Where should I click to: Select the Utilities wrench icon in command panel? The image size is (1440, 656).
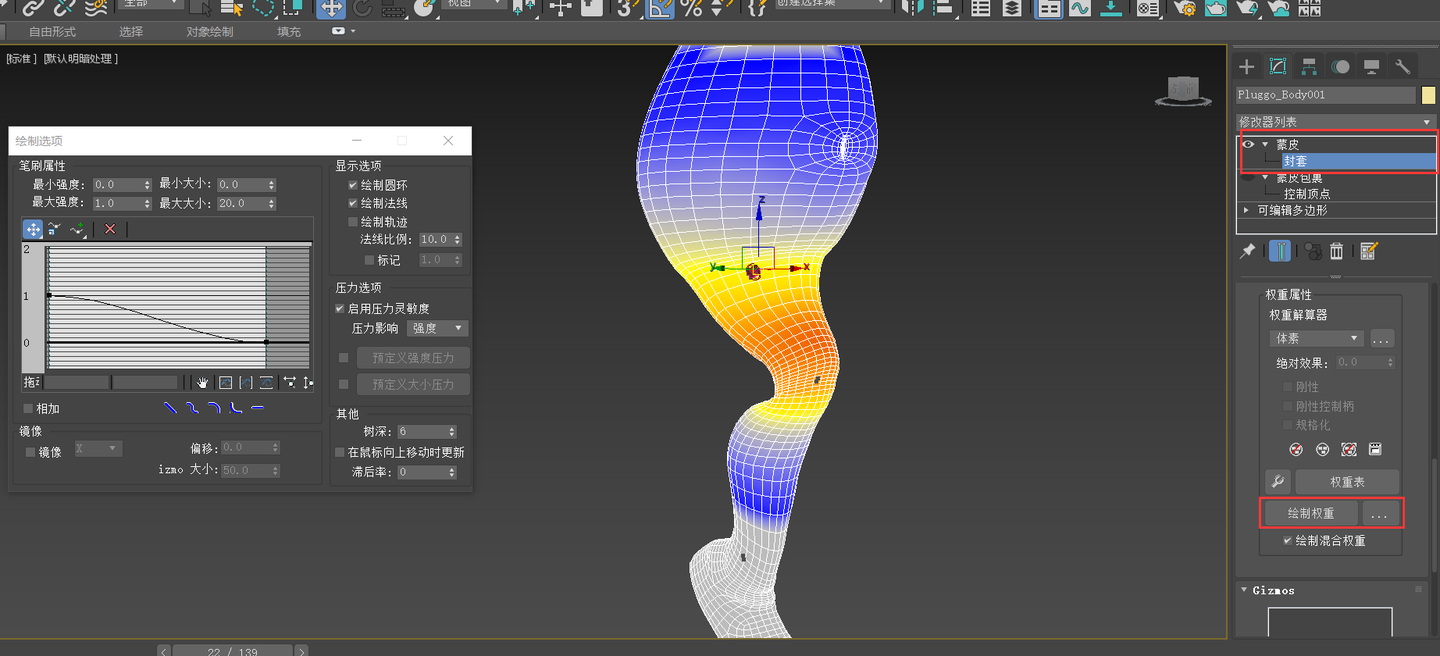(x=1402, y=66)
